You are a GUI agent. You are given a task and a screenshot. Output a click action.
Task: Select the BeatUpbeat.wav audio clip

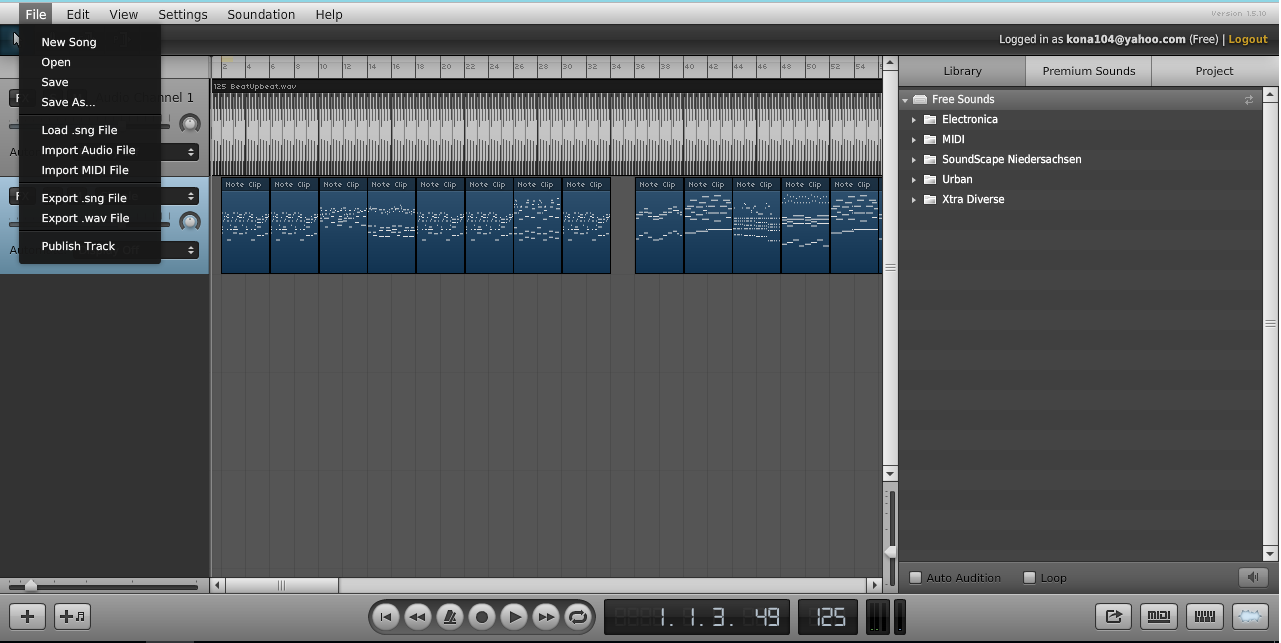point(546,127)
